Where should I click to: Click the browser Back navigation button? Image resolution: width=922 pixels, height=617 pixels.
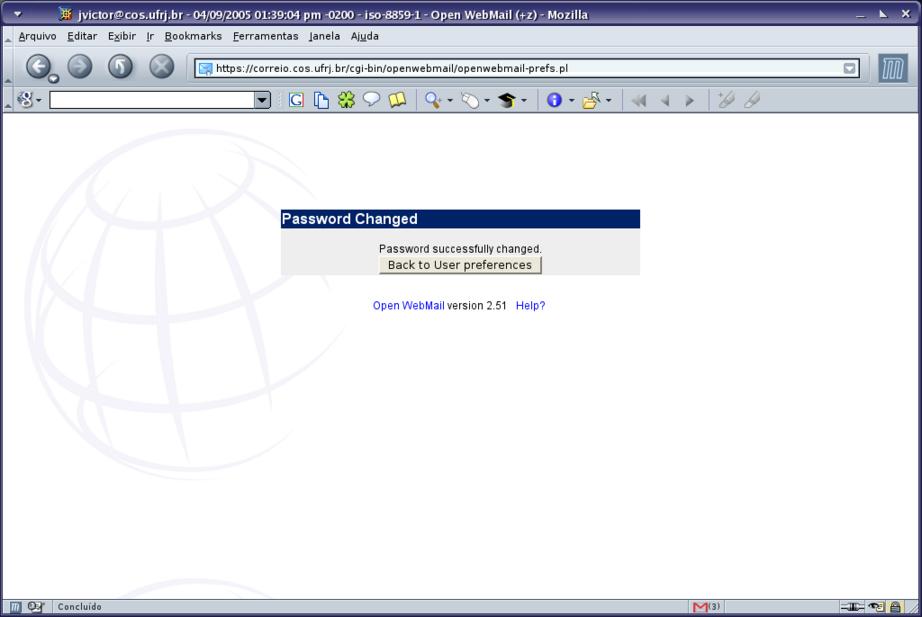pyautogui.click(x=38, y=68)
